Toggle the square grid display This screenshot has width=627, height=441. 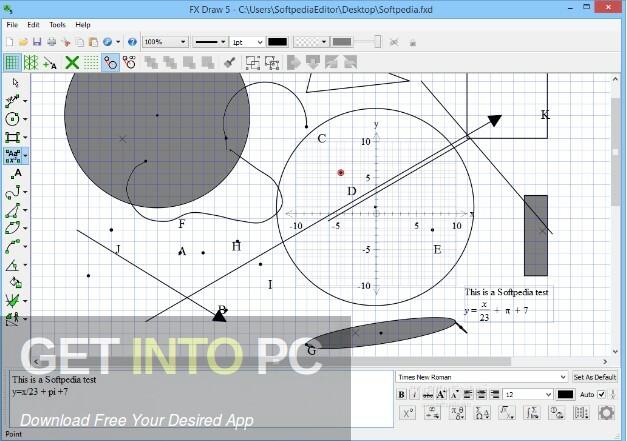(12, 62)
